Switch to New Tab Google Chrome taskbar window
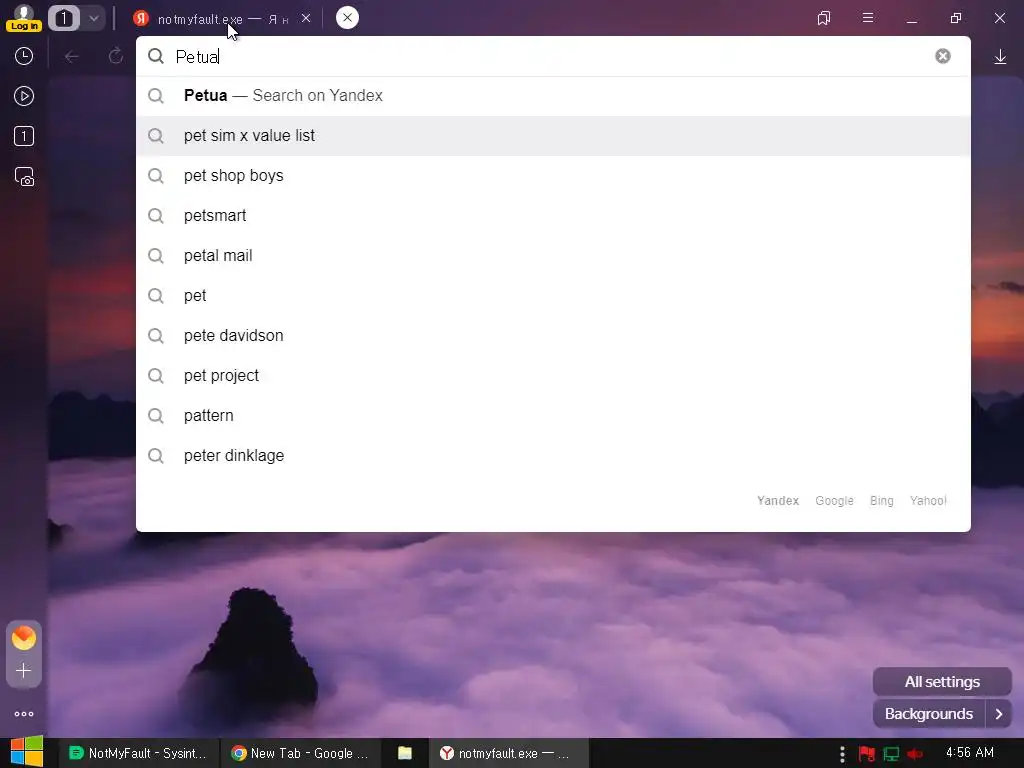This screenshot has width=1024, height=768. [x=300, y=753]
